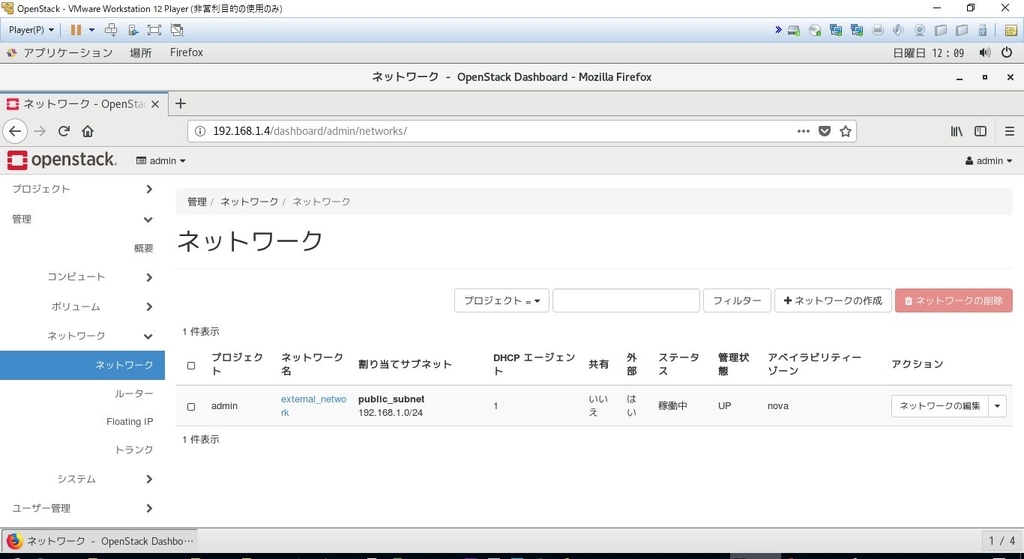This screenshot has width=1024, height=559.
Task: Go to Firefox home page
Action: (88, 131)
